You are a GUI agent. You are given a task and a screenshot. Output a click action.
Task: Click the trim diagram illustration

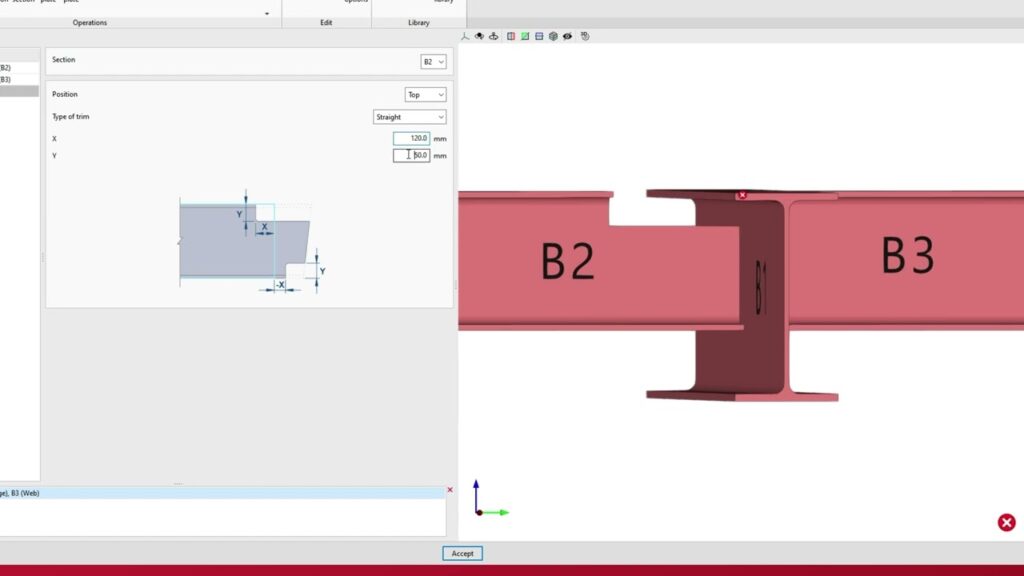coord(251,242)
